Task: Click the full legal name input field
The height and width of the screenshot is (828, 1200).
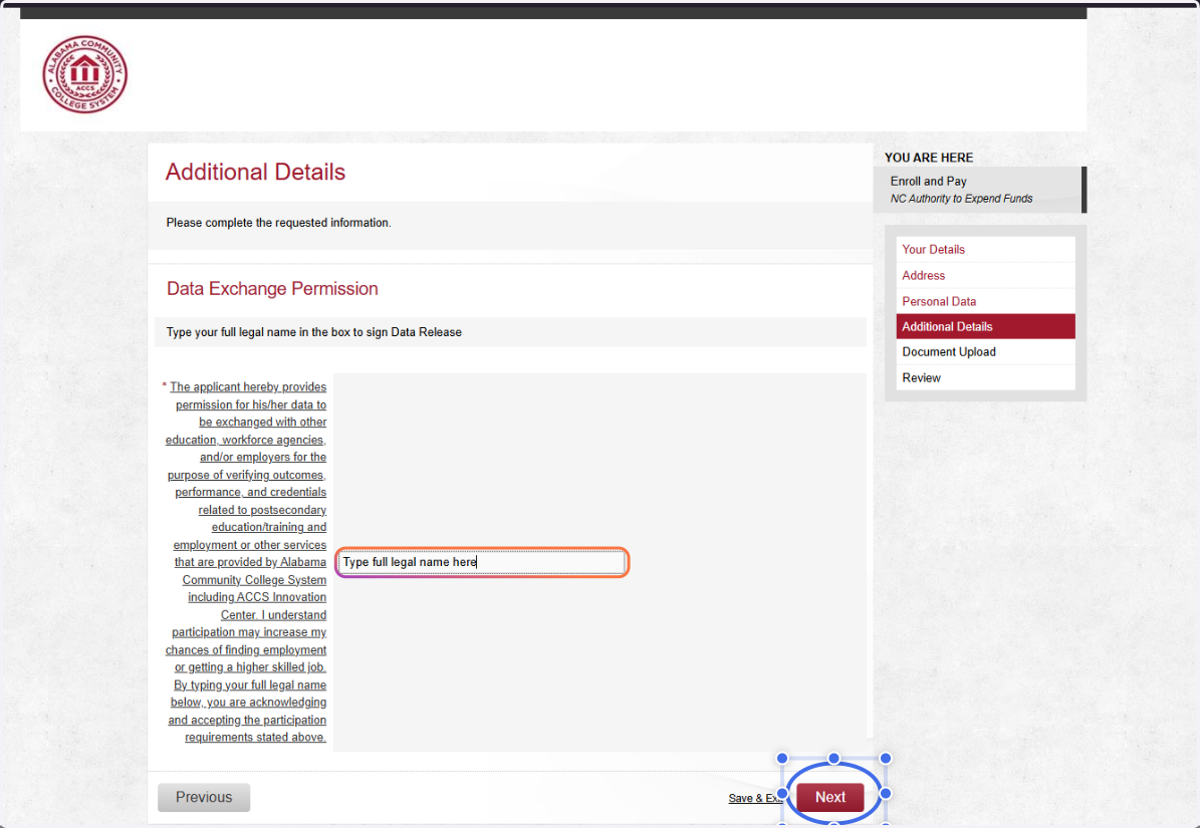Action: [481, 562]
